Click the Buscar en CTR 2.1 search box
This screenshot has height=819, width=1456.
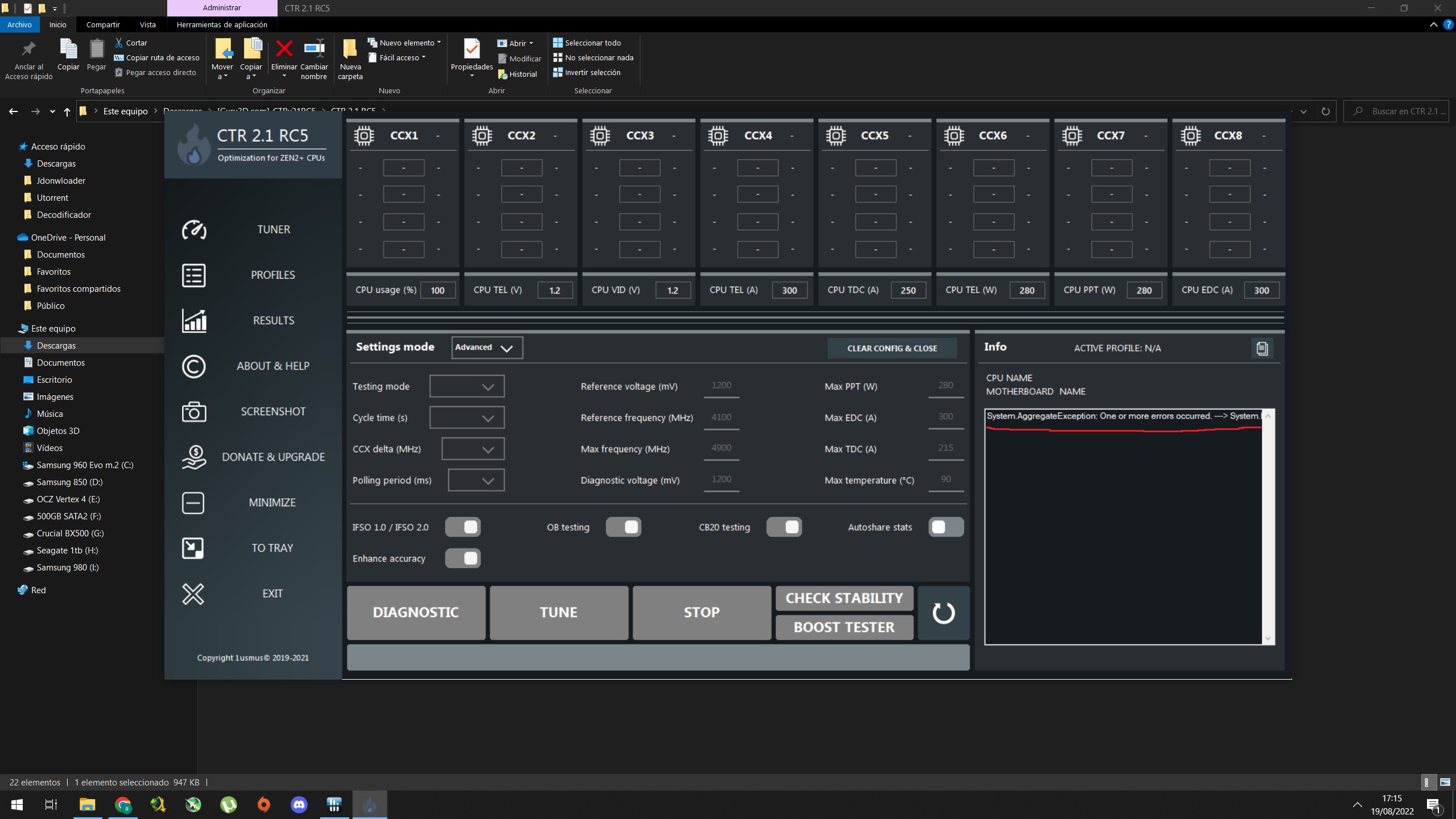coord(1396,111)
